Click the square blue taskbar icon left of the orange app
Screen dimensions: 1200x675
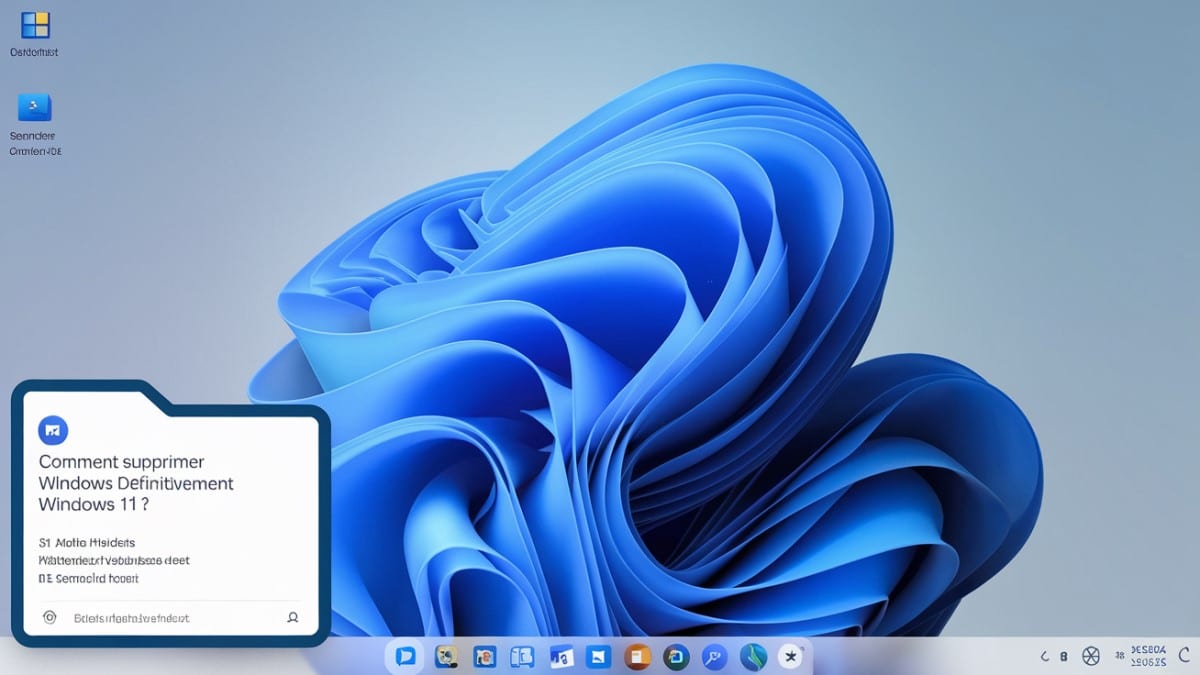(599, 656)
